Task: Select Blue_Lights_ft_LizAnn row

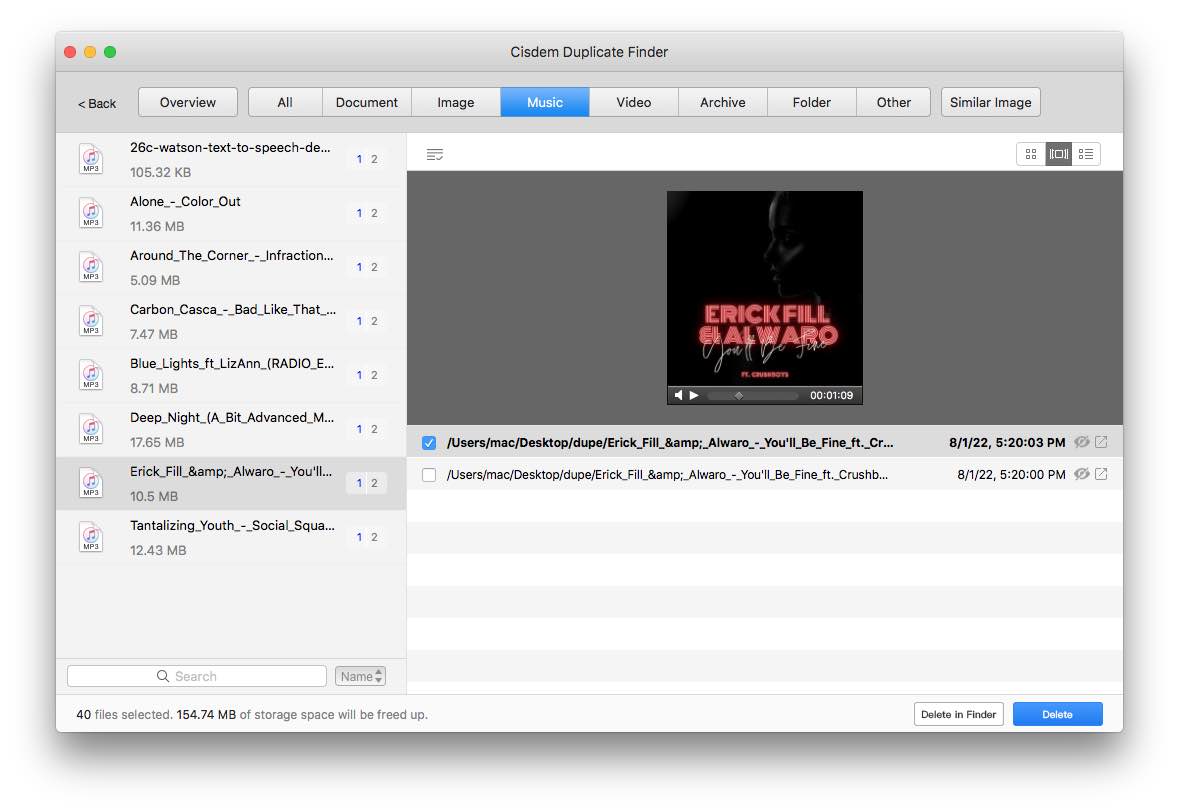Action: click(231, 376)
